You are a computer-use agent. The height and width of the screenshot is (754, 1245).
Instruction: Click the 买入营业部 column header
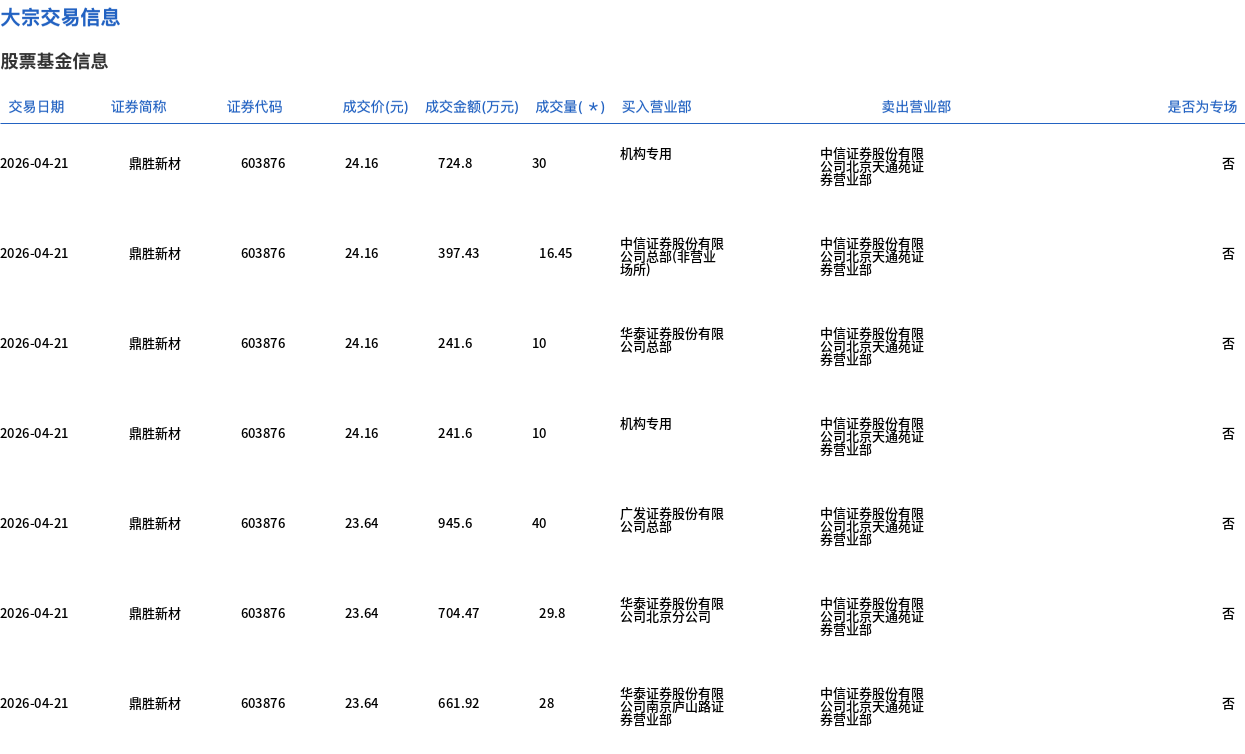[656, 107]
